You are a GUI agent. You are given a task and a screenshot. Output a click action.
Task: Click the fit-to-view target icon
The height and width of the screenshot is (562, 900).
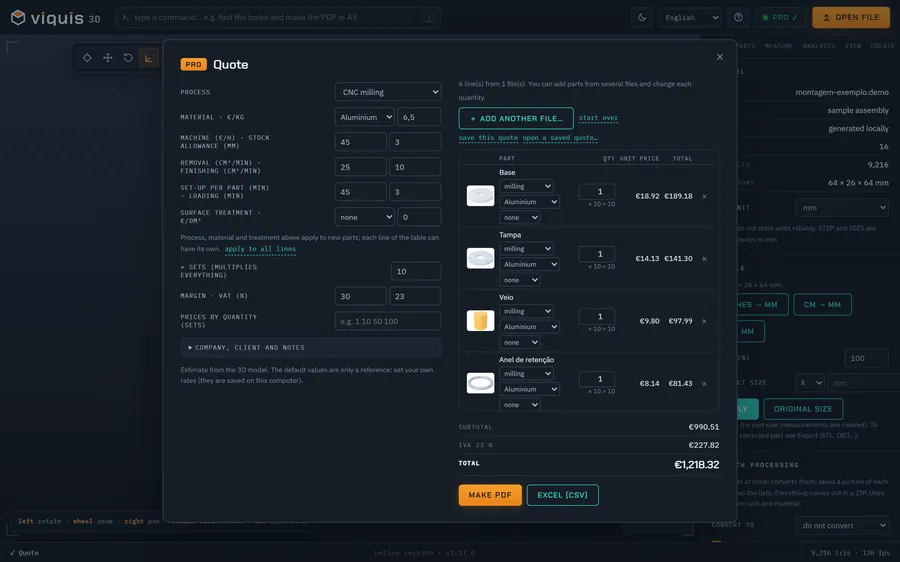tap(87, 58)
